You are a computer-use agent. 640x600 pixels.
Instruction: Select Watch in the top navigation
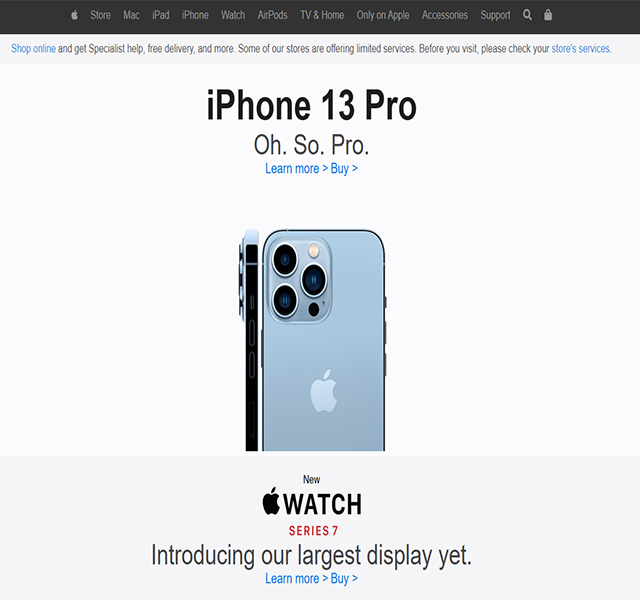click(x=233, y=16)
